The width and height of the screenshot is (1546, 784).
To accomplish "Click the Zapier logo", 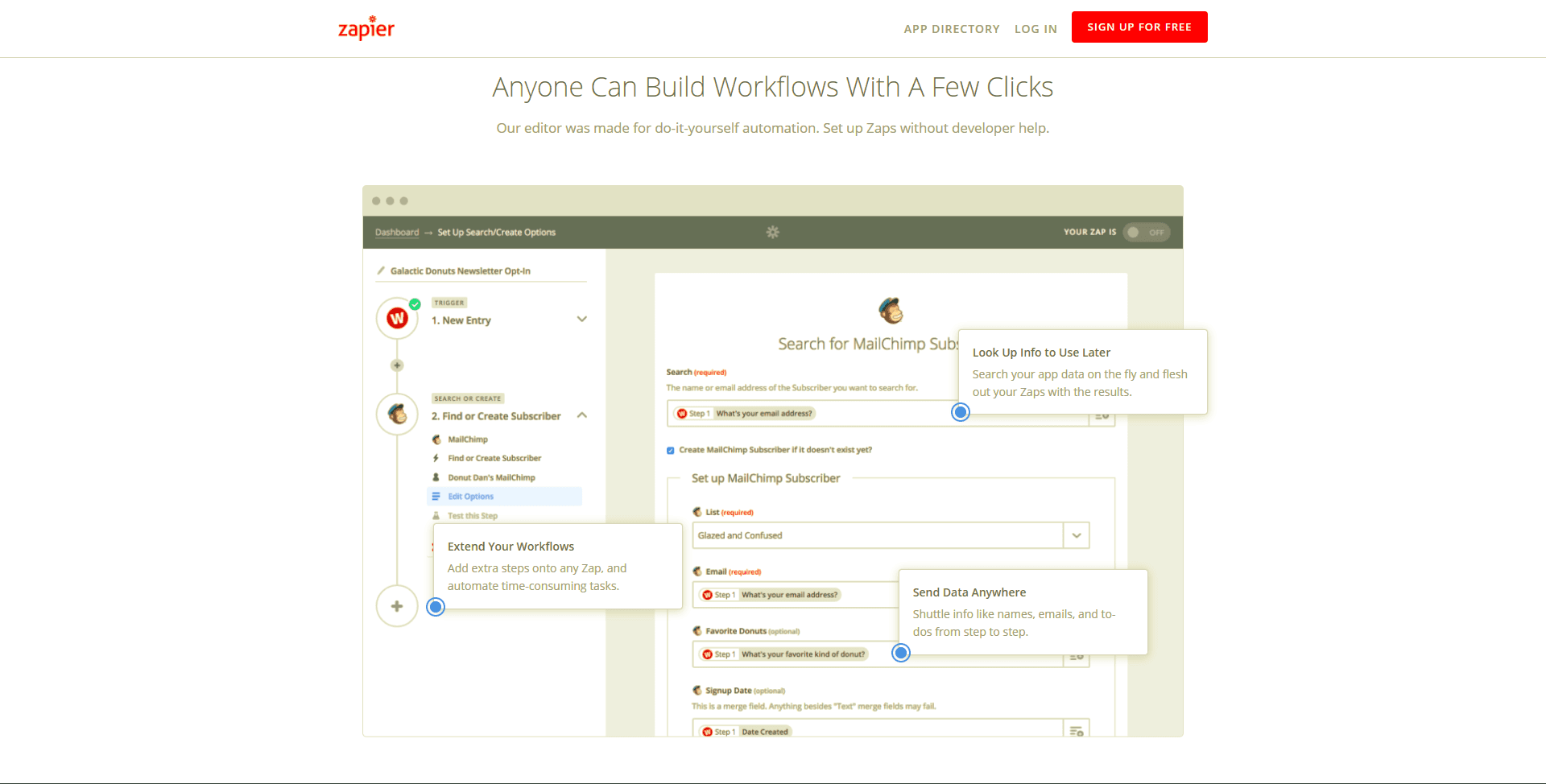I will tap(366, 27).
